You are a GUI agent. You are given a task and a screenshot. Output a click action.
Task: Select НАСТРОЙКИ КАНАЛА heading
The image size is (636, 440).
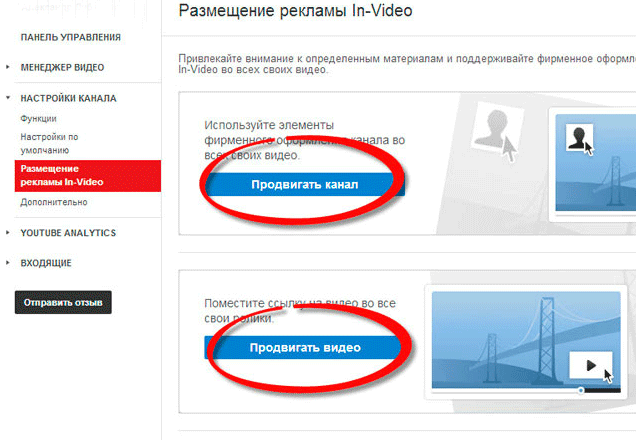69,98
